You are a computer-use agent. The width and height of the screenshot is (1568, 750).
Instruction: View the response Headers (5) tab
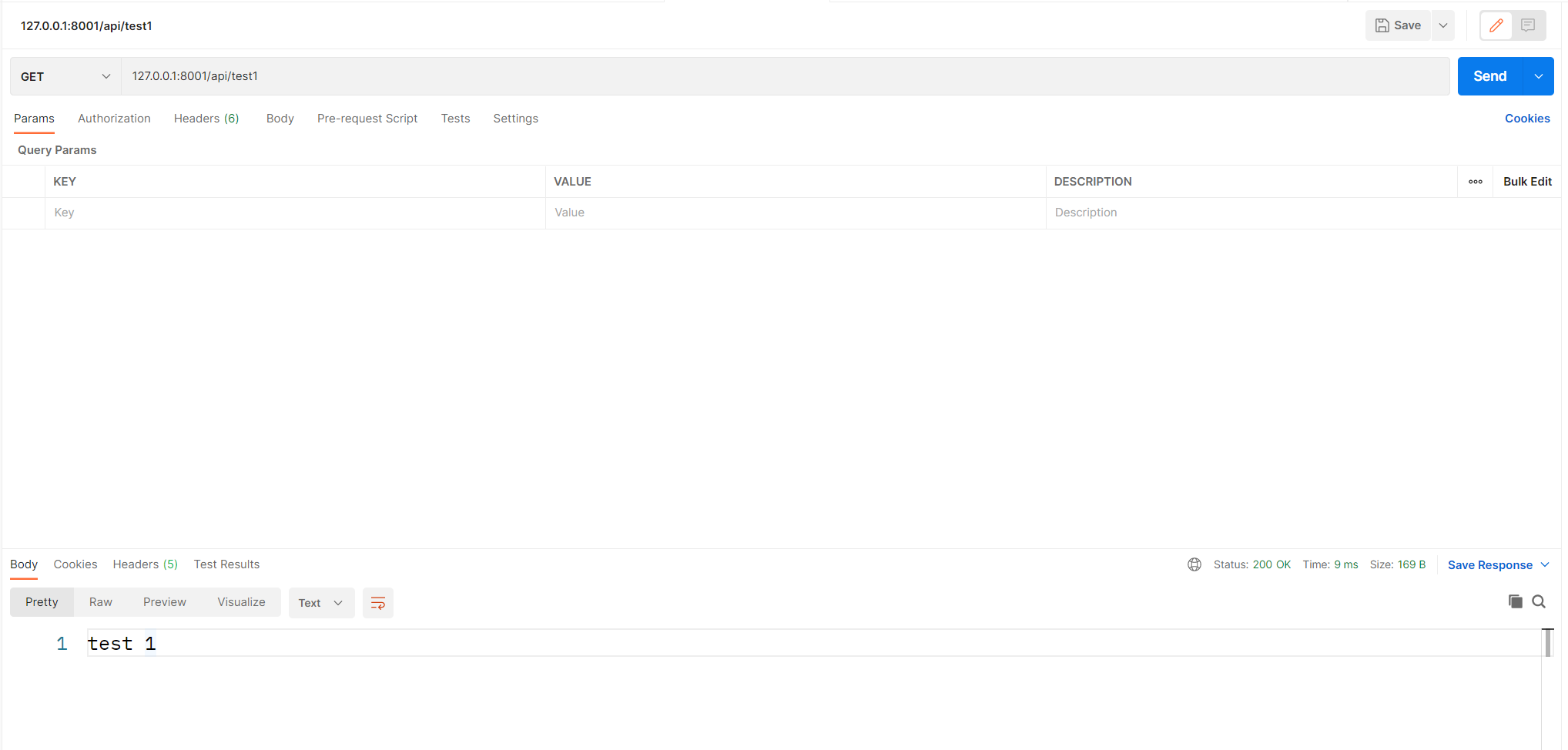tap(146, 564)
